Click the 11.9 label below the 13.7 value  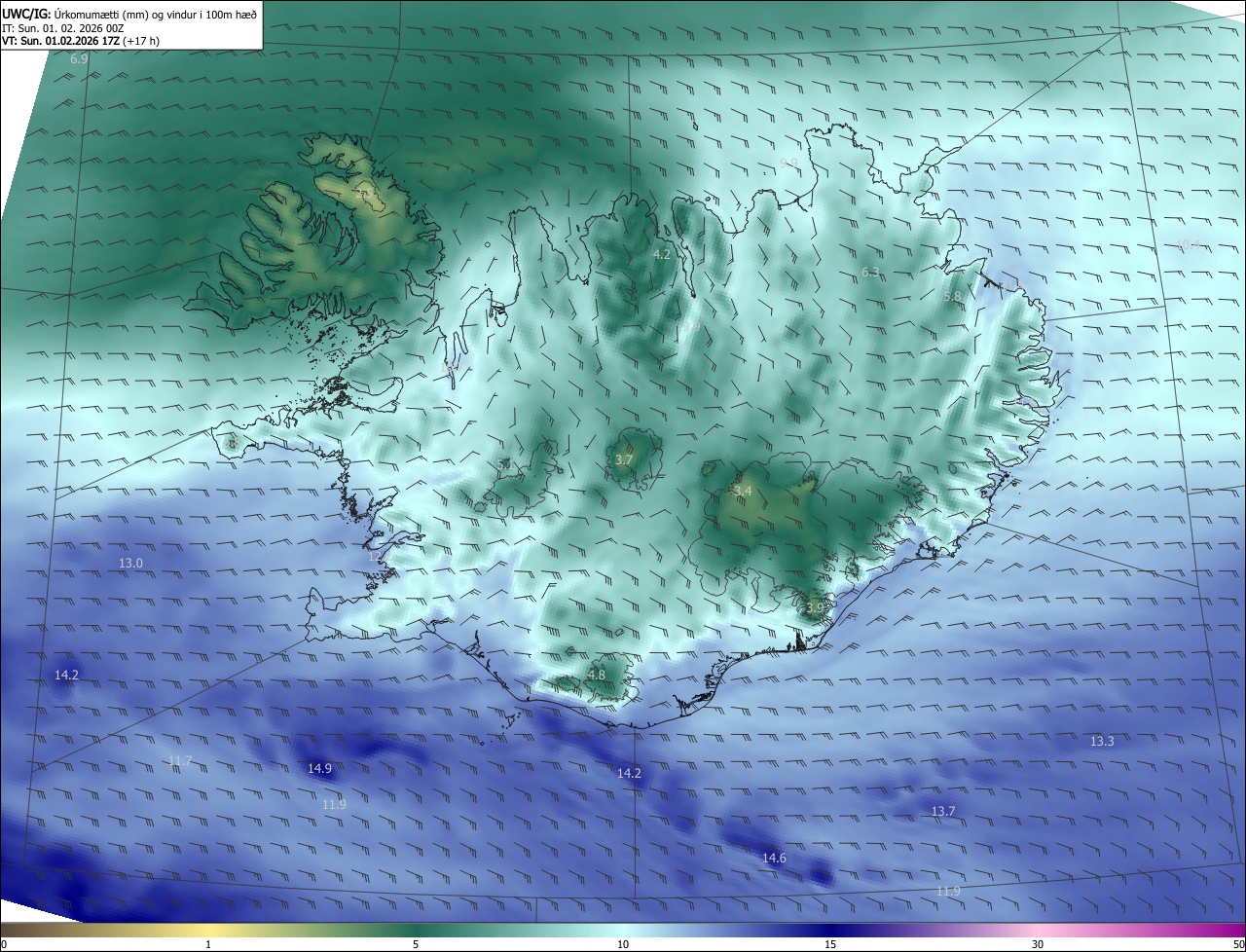(948, 891)
